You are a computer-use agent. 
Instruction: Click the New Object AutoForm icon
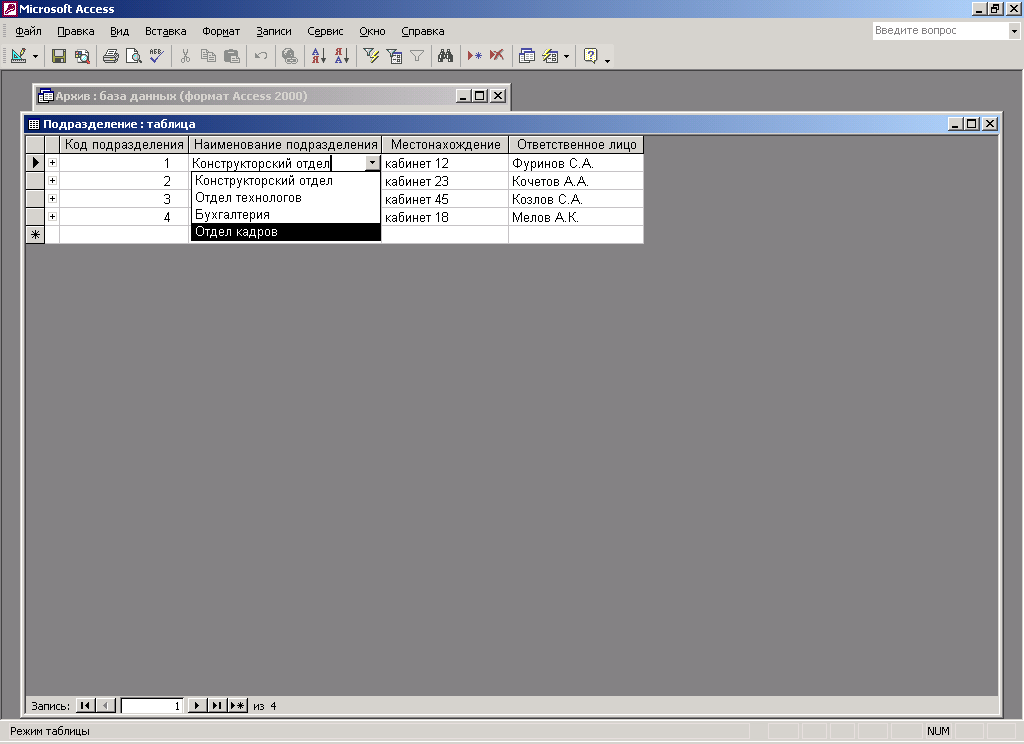click(x=551, y=56)
